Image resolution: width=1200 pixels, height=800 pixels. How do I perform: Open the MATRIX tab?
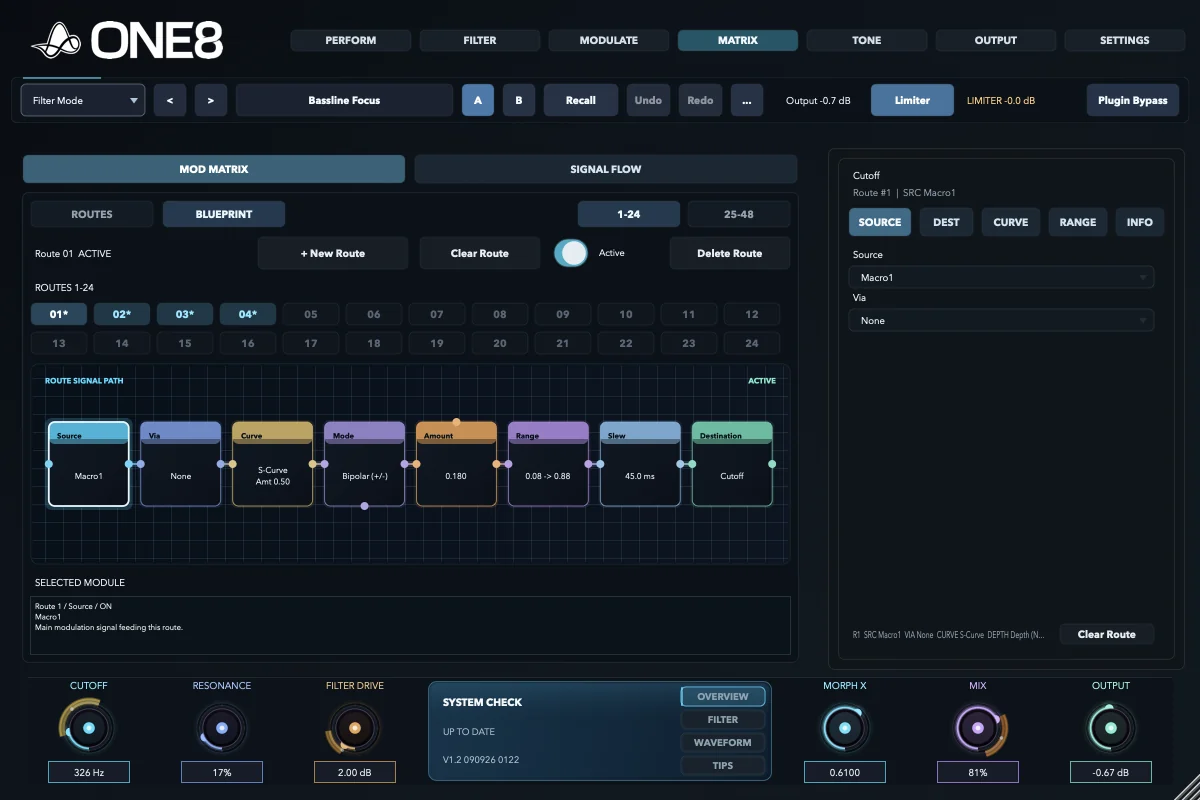[738, 40]
